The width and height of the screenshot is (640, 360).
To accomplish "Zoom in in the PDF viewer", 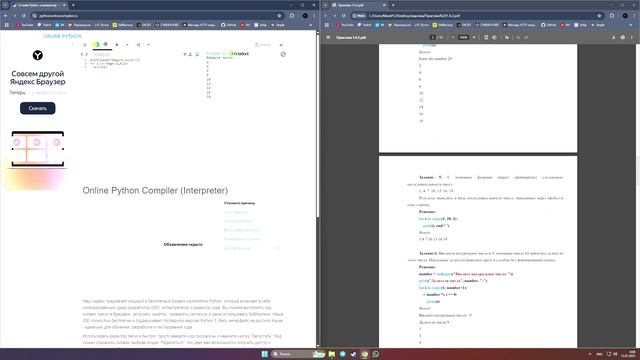I will tap(474, 37).
